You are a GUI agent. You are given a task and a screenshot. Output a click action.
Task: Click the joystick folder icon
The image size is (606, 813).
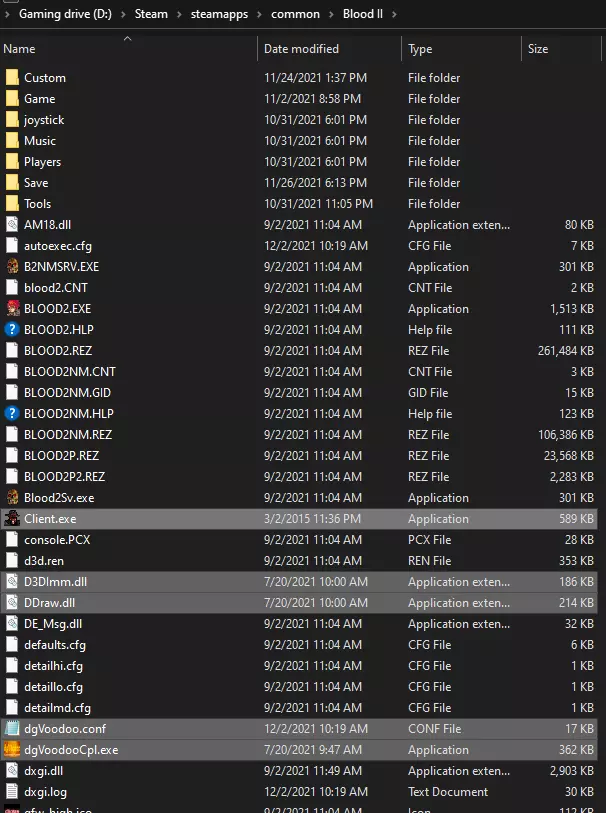(x=12, y=120)
